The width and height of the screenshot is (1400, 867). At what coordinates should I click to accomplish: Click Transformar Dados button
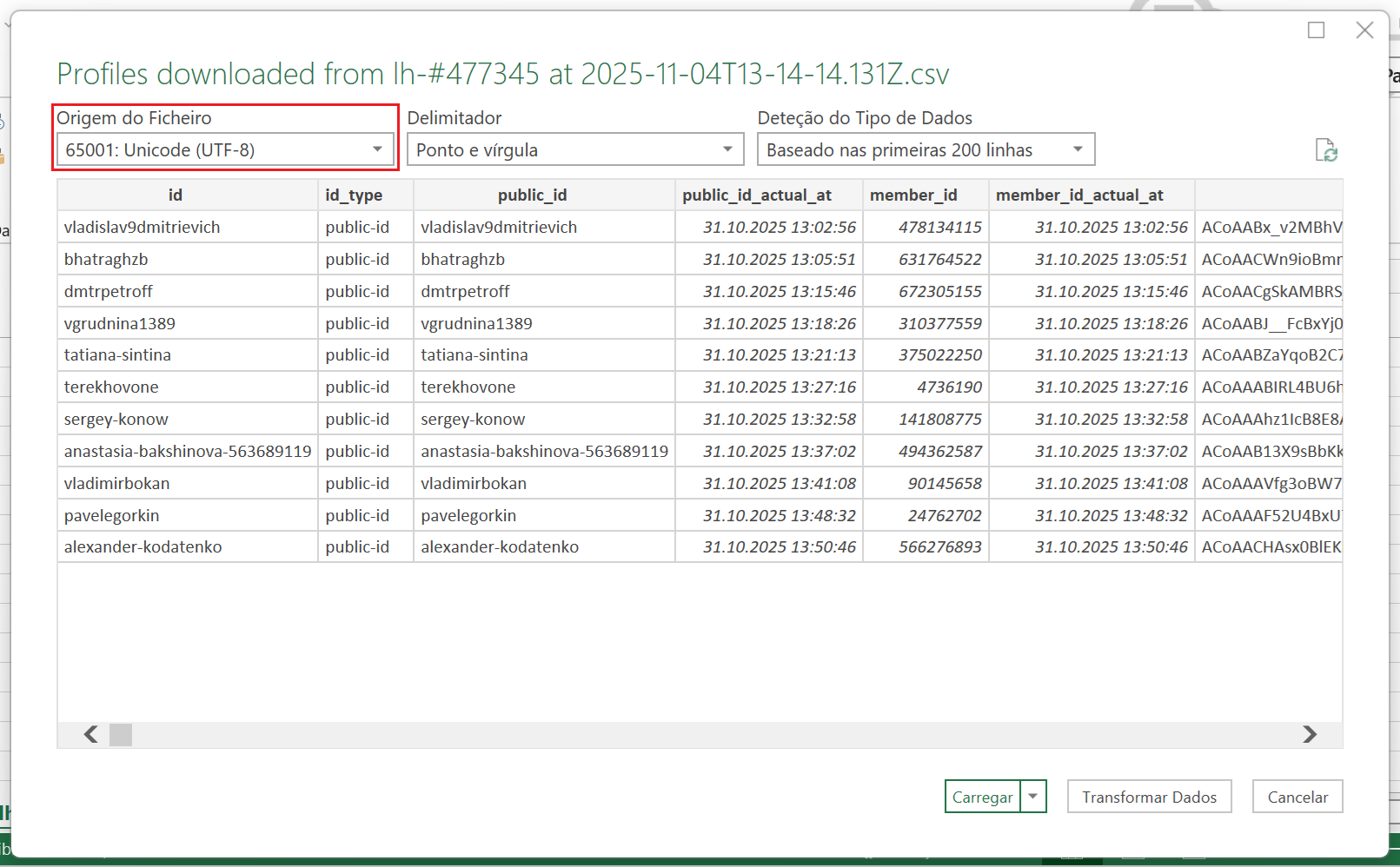click(x=1149, y=797)
